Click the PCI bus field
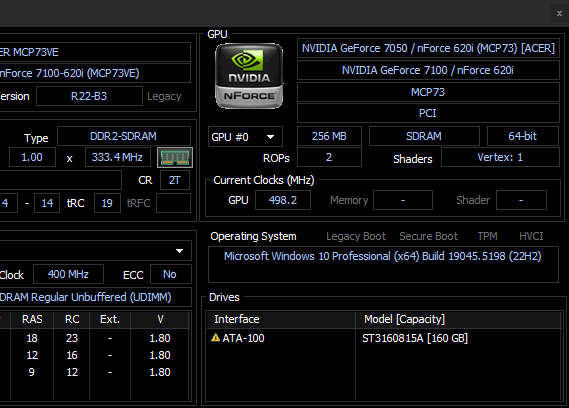This screenshot has height=408, width=569. click(428, 113)
